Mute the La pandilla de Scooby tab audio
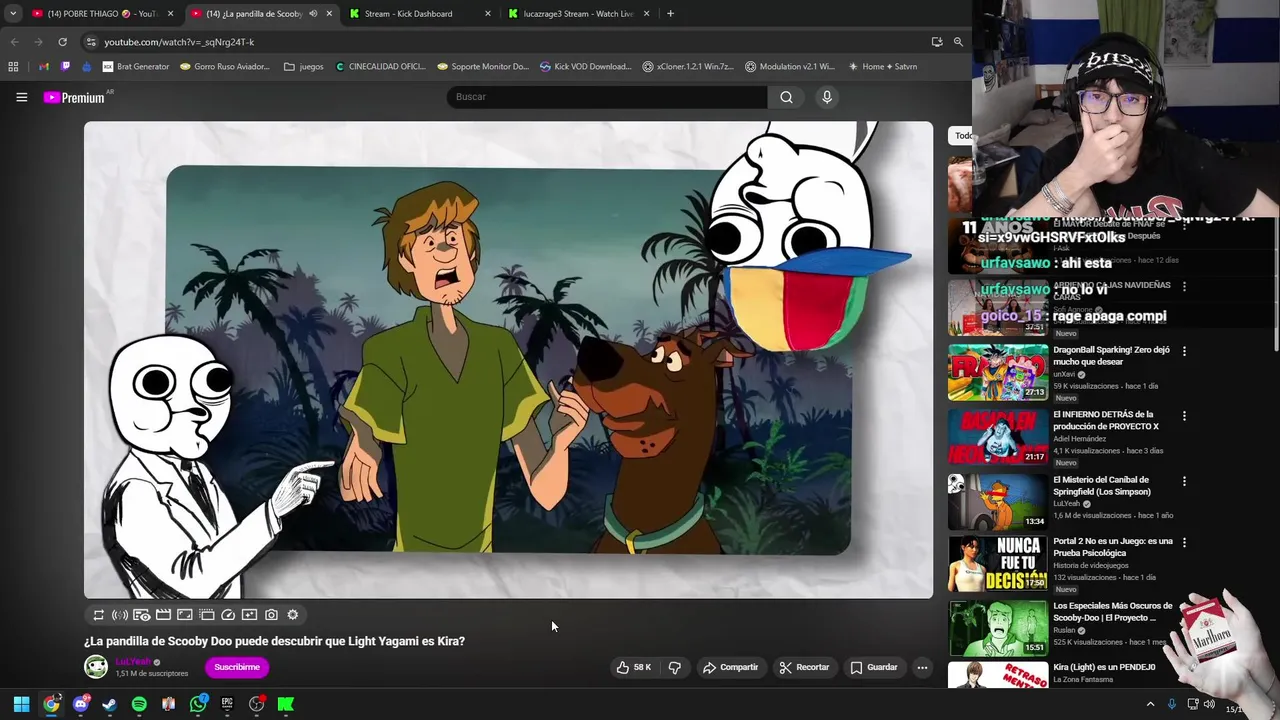Viewport: 1280px width, 720px height. tap(313, 14)
